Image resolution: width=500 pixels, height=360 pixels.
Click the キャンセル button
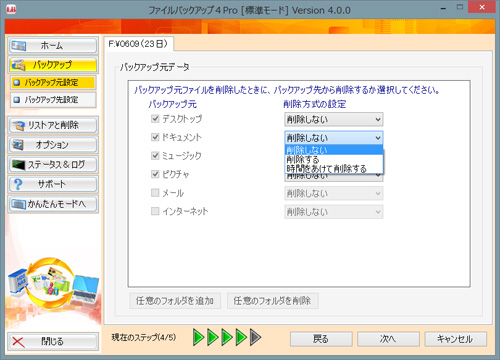pos(455,339)
